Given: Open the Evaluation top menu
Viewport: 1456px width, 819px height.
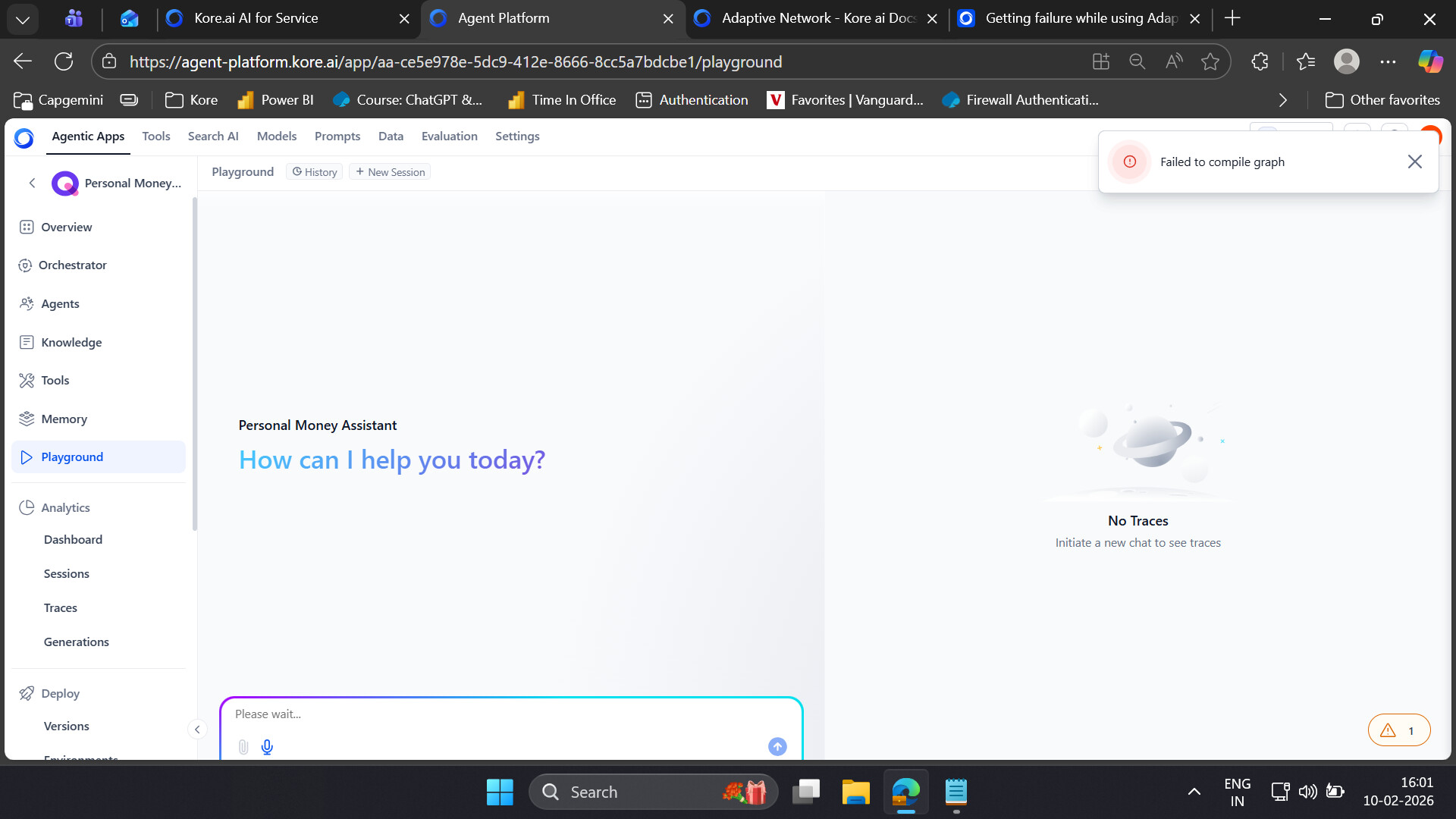Looking at the screenshot, I should 449,136.
